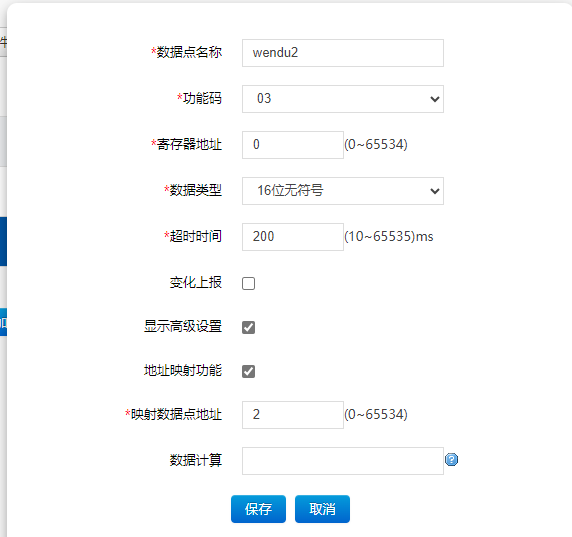Click the 映射数据点地址 input field
This screenshot has height=537, width=572.
click(x=293, y=415)
